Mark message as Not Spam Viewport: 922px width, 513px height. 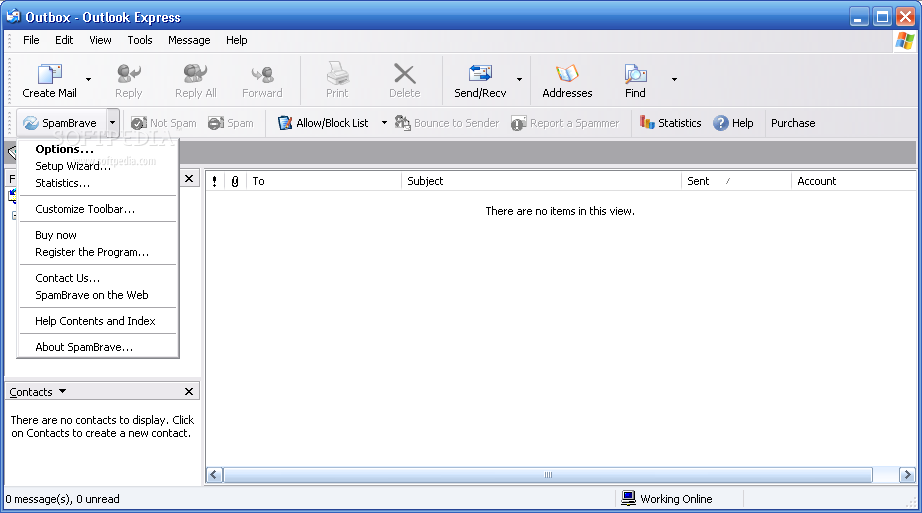[163, 123]
